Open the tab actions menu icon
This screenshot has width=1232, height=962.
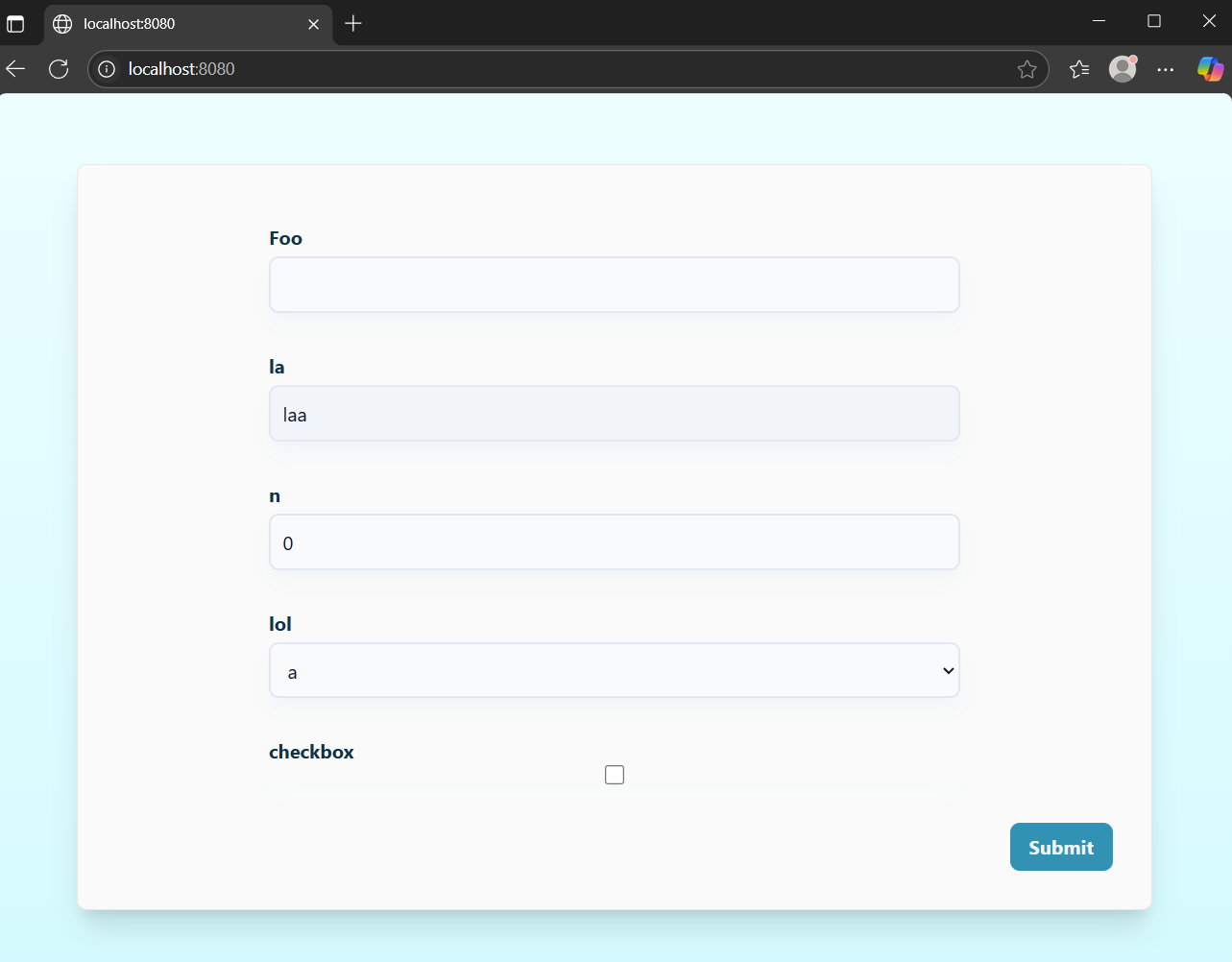click(x=15, y=23)
